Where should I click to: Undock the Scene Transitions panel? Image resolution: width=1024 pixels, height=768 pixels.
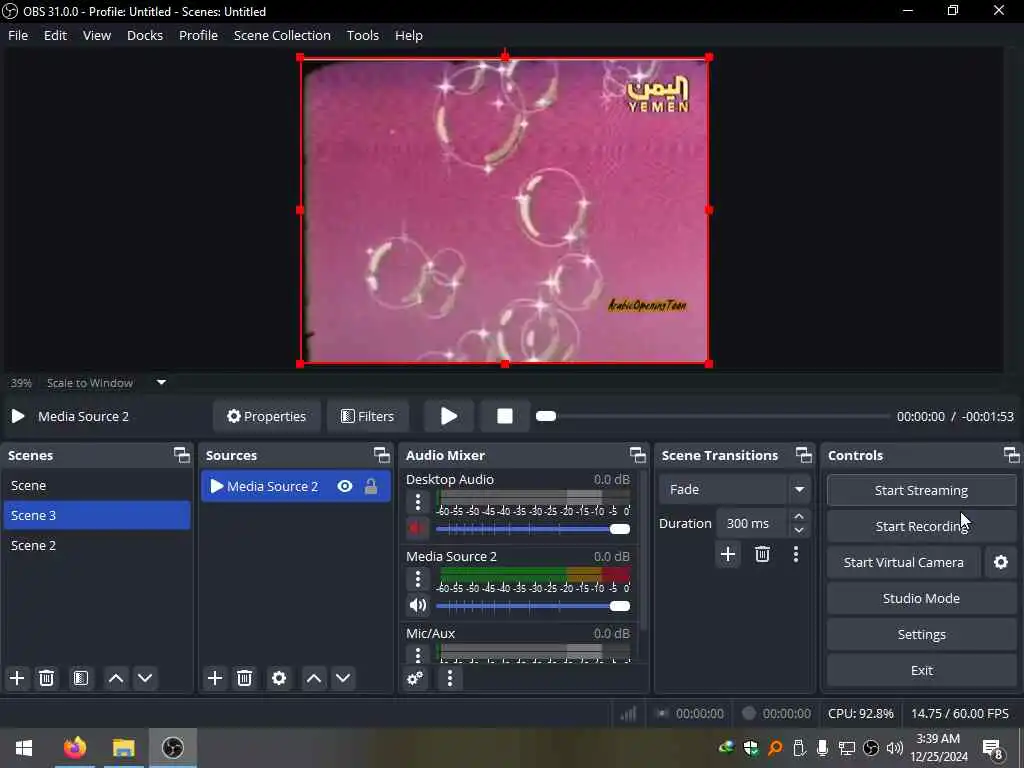[803, 455]
